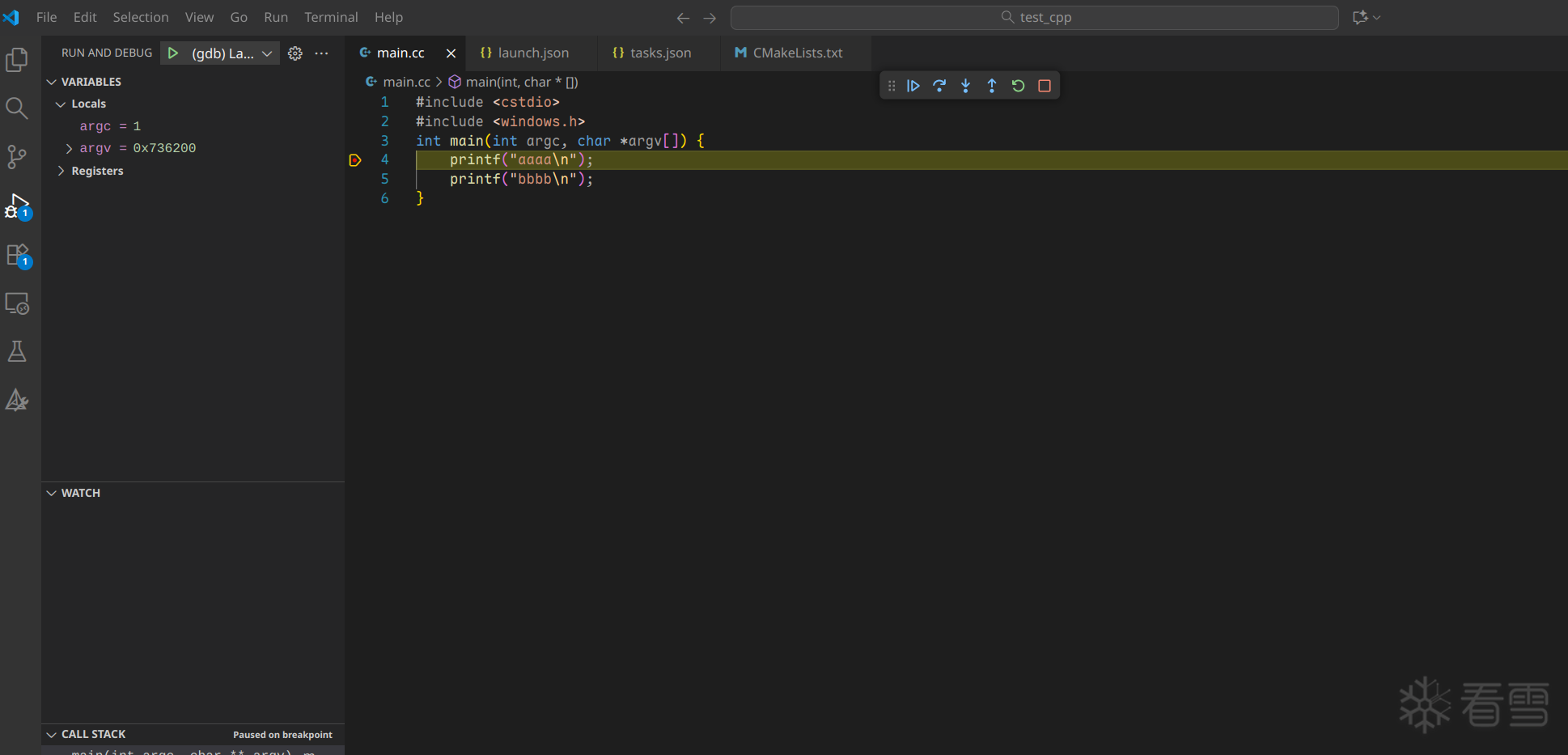Expand the Registers scope
1568x755 pixels.
pyautogui.click(x=61, y=171)
